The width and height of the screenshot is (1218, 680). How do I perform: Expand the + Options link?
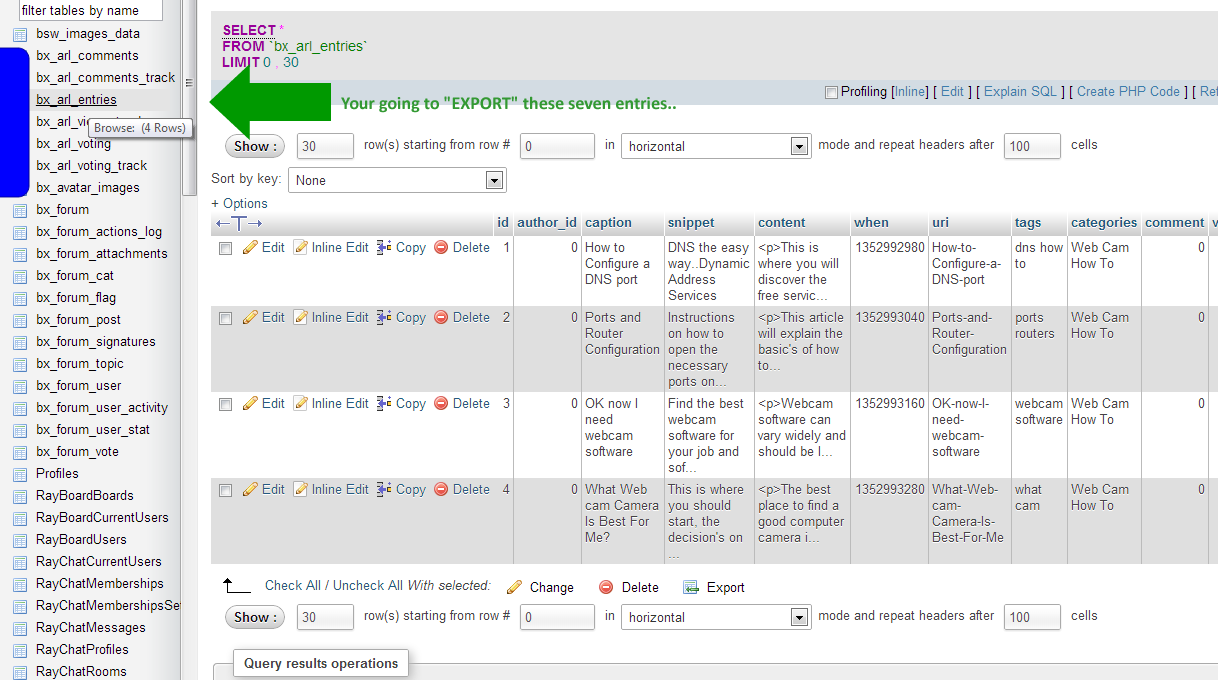tap(239, 203)
